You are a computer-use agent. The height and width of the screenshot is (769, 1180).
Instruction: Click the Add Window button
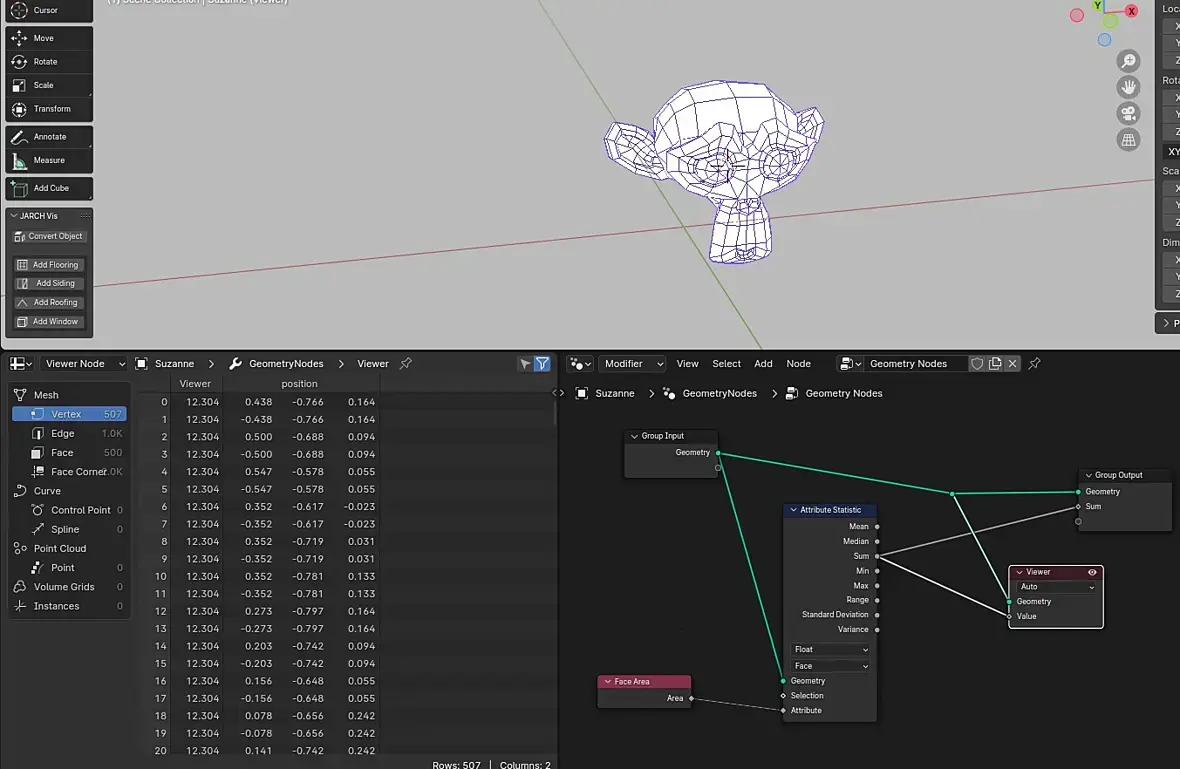point(49,321)
